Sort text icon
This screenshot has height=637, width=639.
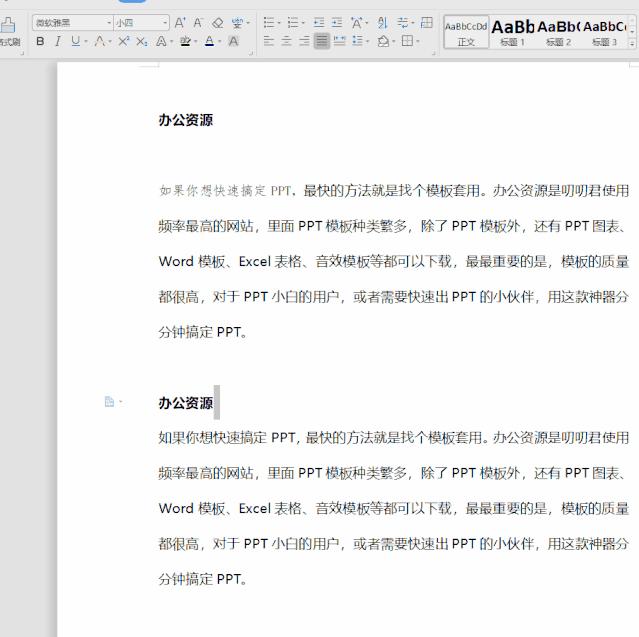click(x=382, y=23)
